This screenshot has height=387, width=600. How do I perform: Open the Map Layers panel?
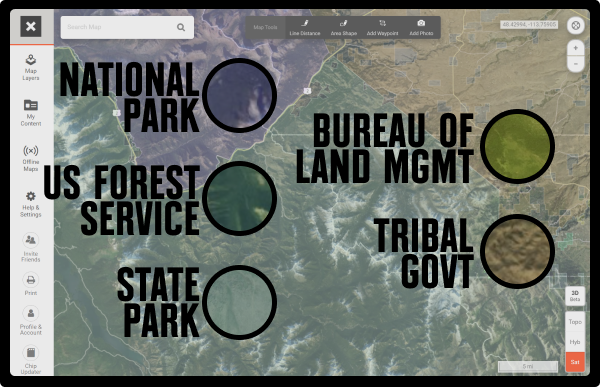(x=31, y=67)
